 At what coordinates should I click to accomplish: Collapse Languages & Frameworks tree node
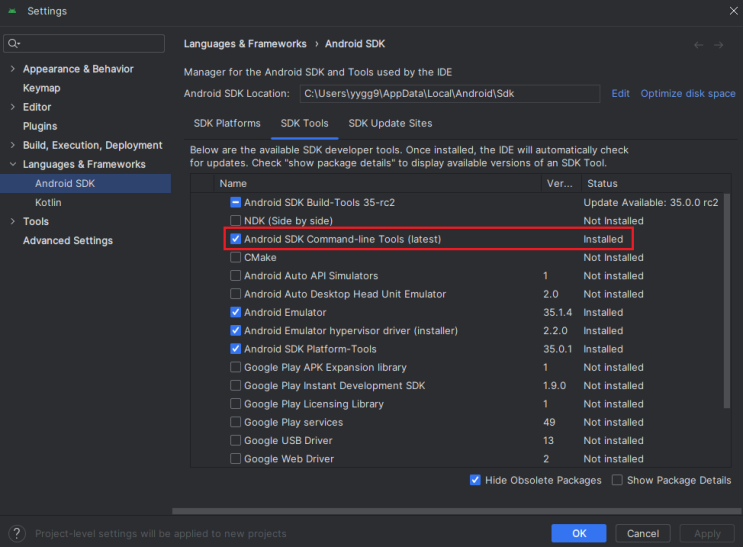13,164
